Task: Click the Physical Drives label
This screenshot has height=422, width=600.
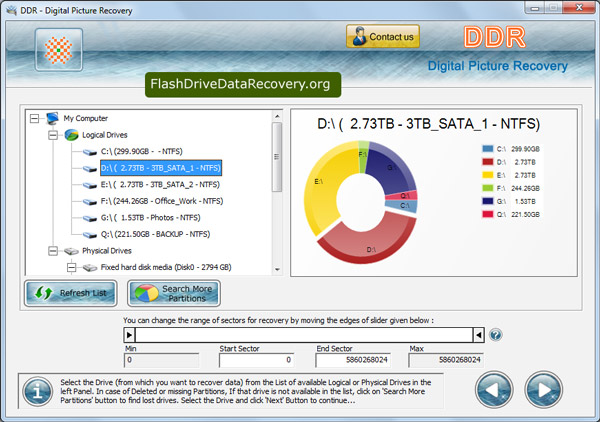Action: pyautogui.click(x=107, y=251)
